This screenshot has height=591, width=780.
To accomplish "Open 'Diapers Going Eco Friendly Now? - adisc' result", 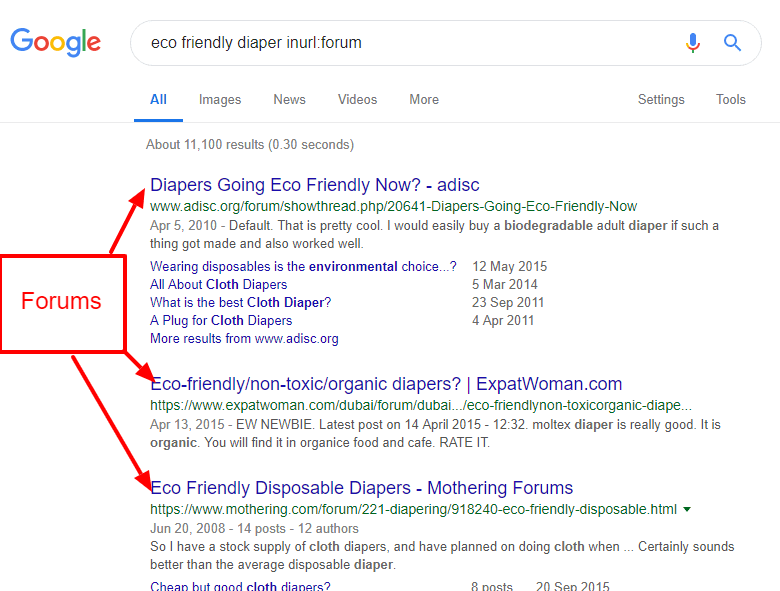I will [315, 185].
